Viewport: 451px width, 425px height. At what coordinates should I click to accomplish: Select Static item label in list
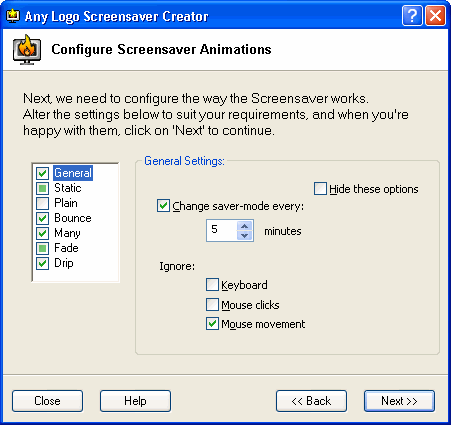click(68, 188)
